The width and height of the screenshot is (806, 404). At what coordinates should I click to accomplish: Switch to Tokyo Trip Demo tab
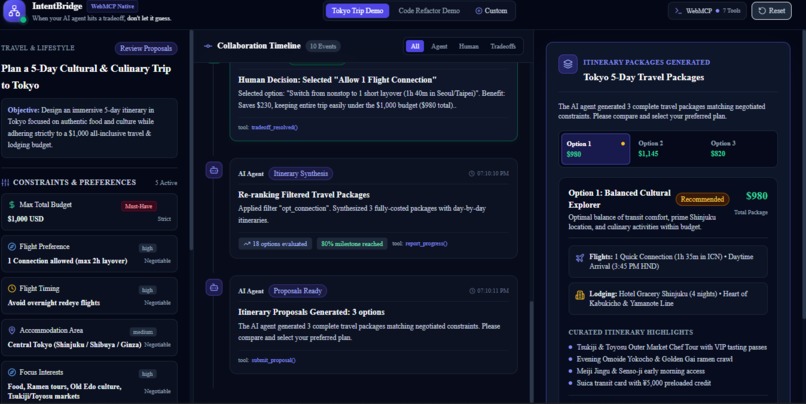tap(357, 11)
